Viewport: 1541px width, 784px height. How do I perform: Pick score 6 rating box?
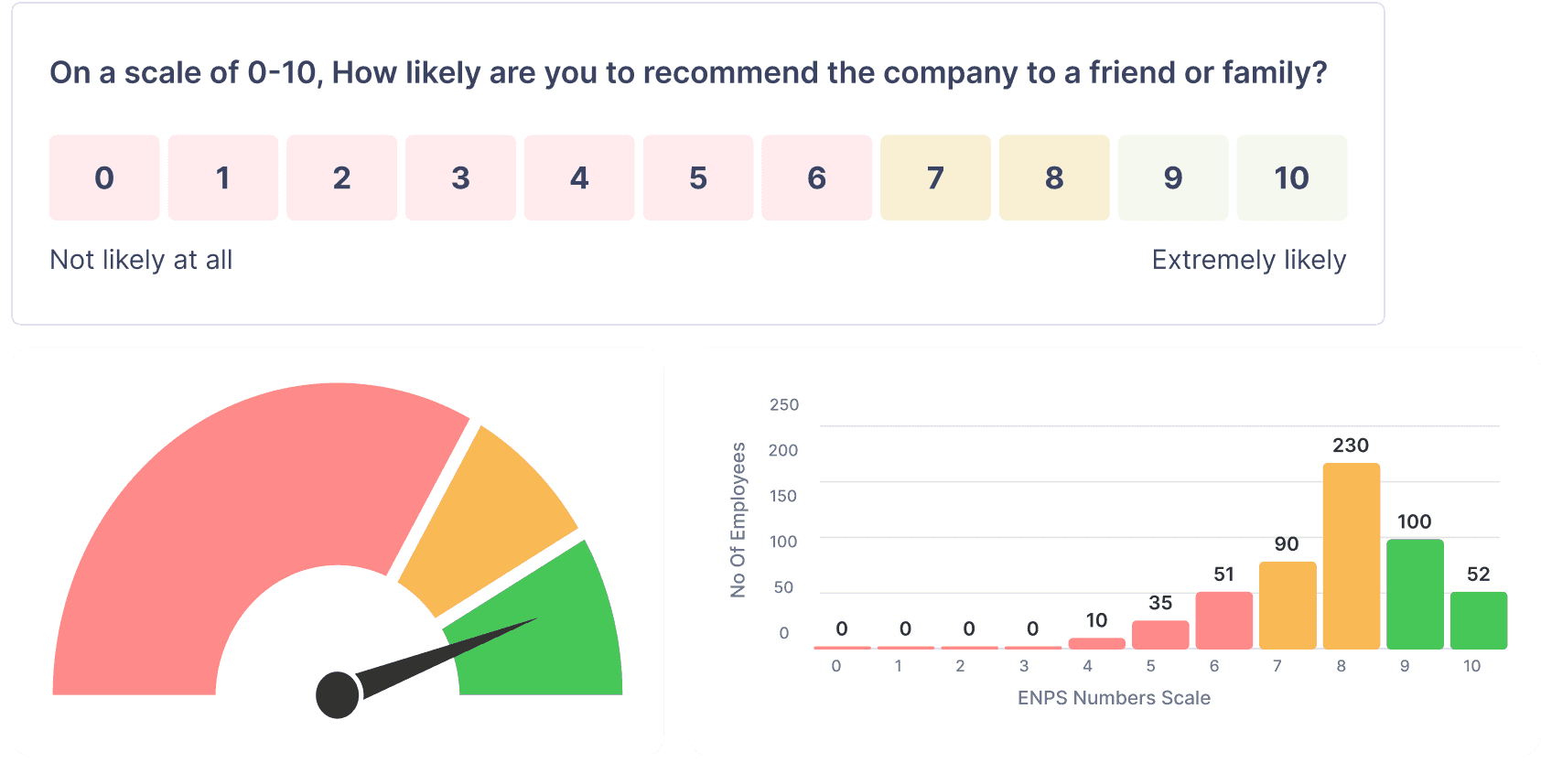point(816,177)
